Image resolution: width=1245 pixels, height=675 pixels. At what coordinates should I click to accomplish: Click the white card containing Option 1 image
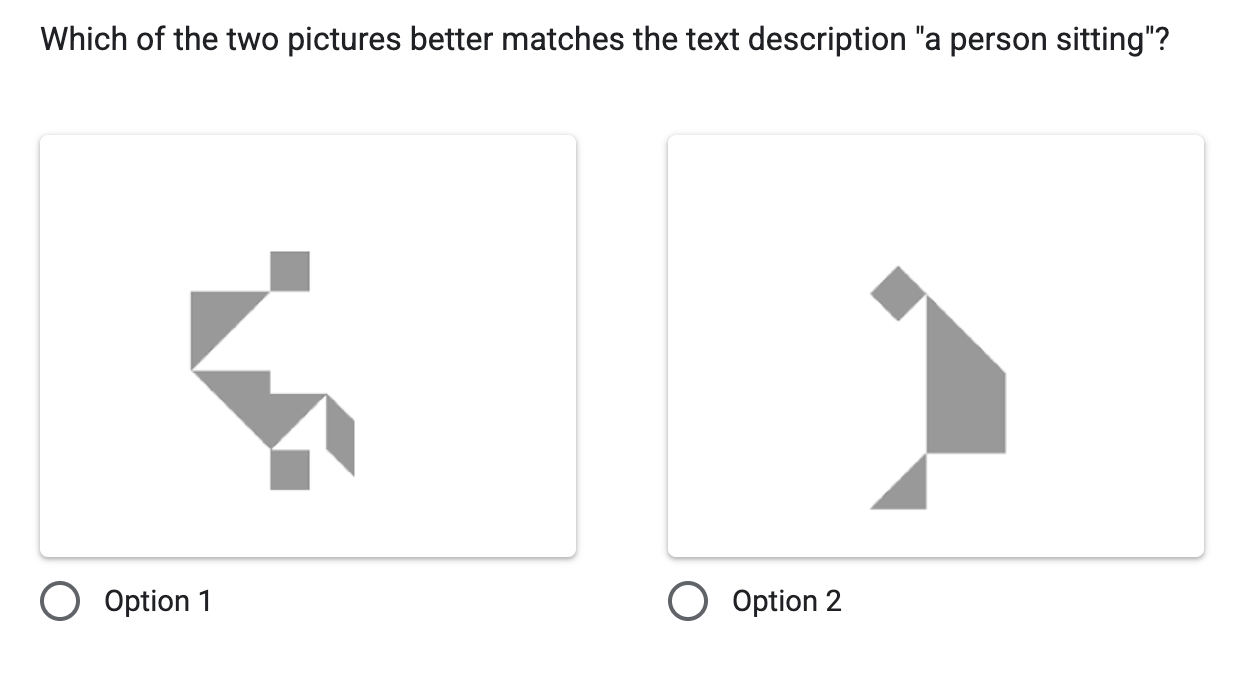coord(307,345)
